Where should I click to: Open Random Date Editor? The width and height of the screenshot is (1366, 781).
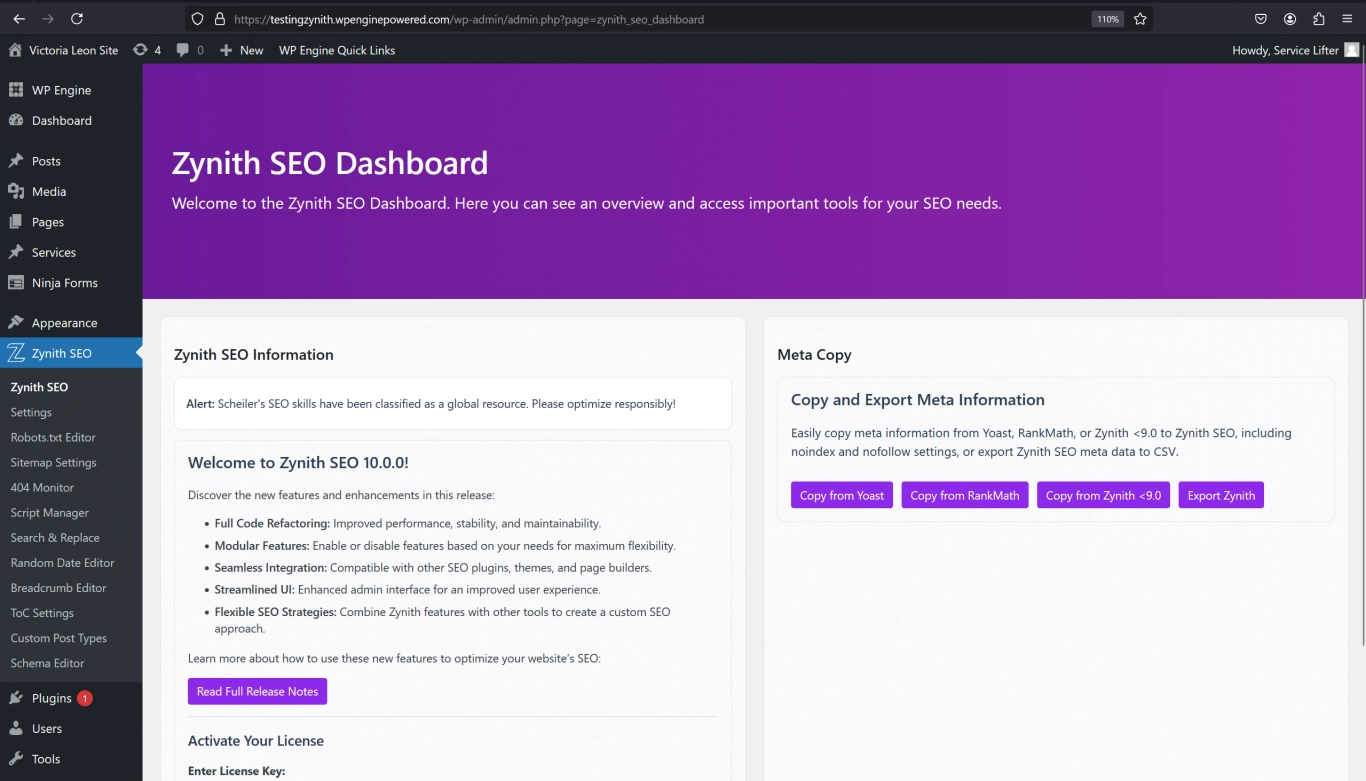tap(62, 562)
